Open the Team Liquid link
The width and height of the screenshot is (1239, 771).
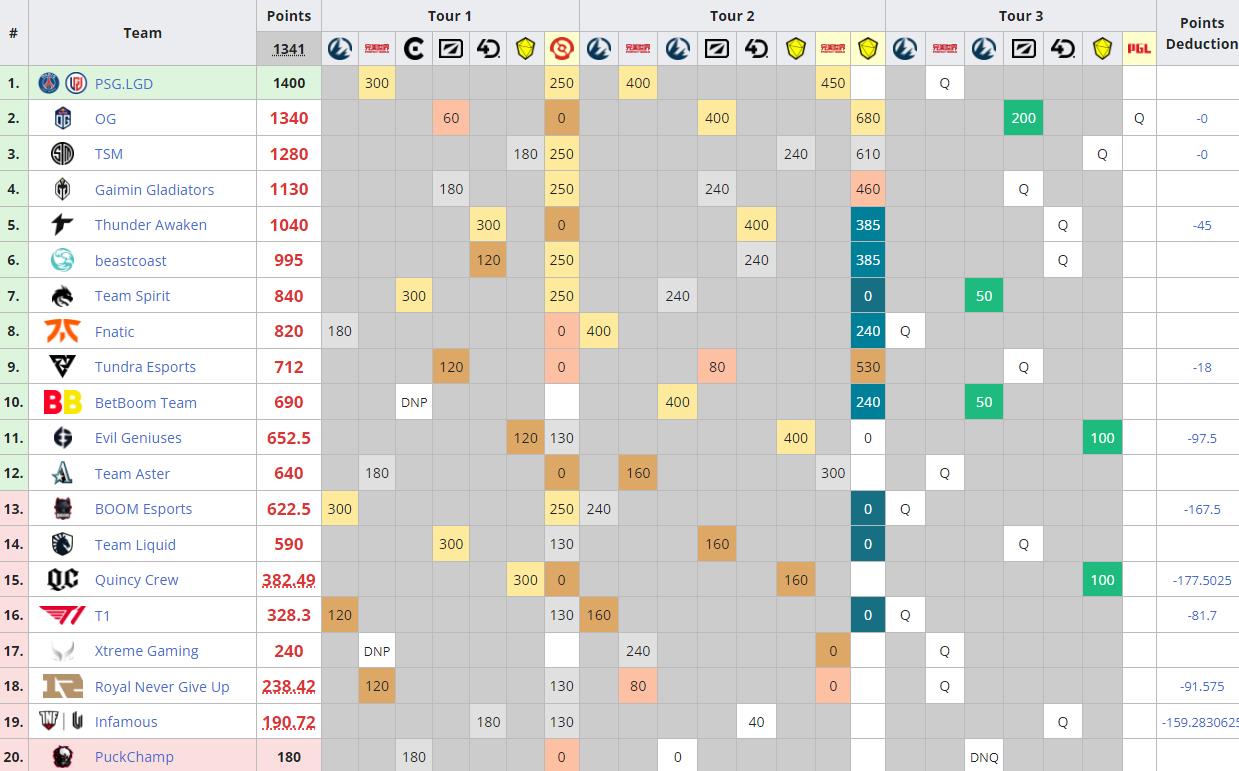click(x=135, y=545)
